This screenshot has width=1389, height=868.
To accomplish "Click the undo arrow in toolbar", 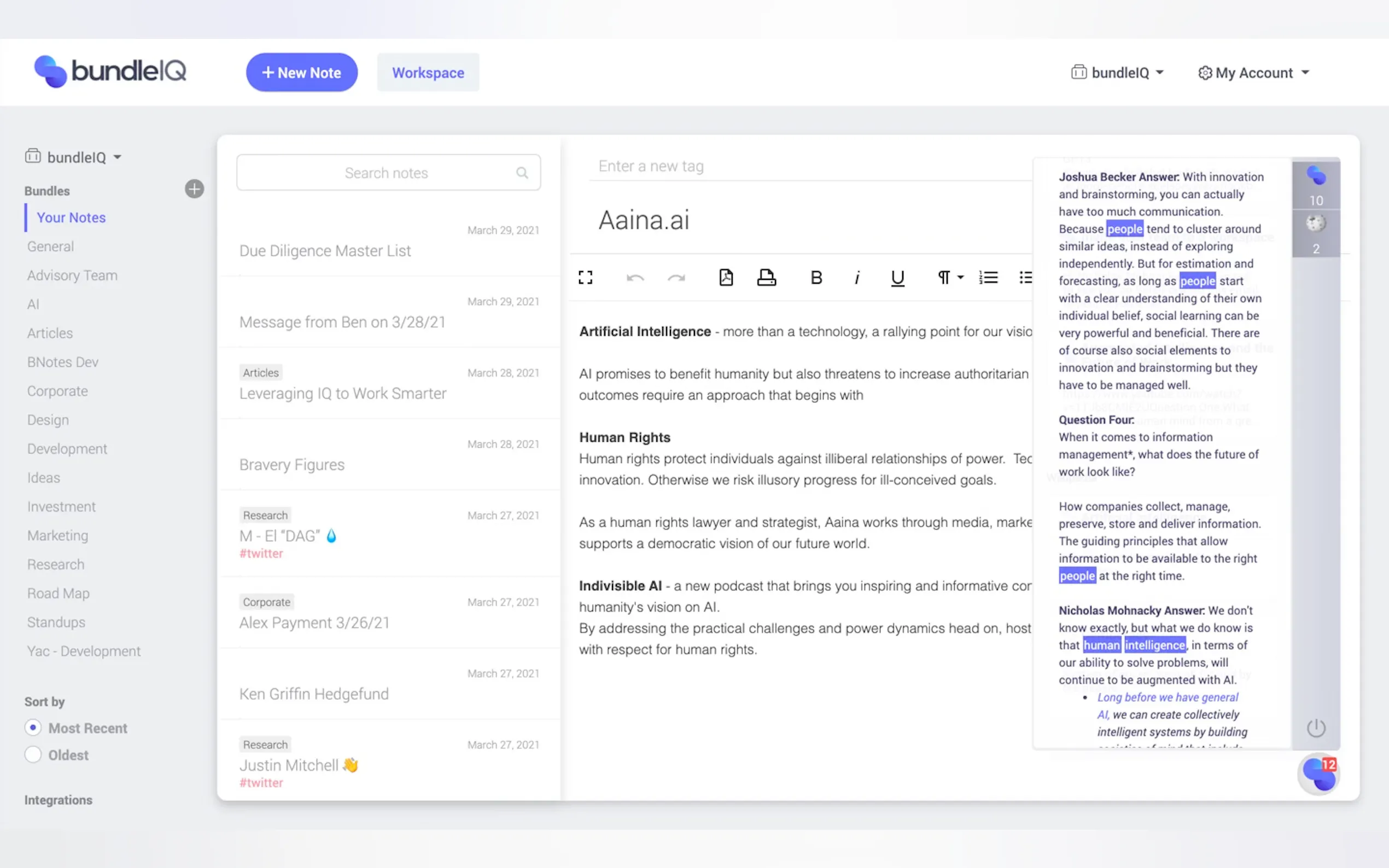I will coord(635,278).
